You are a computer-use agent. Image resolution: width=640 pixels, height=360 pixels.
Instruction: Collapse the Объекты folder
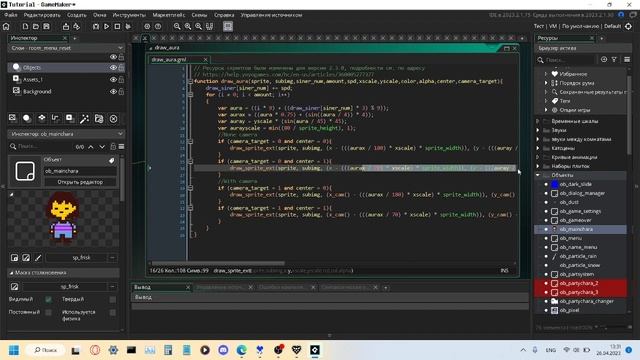pos(538,175)
